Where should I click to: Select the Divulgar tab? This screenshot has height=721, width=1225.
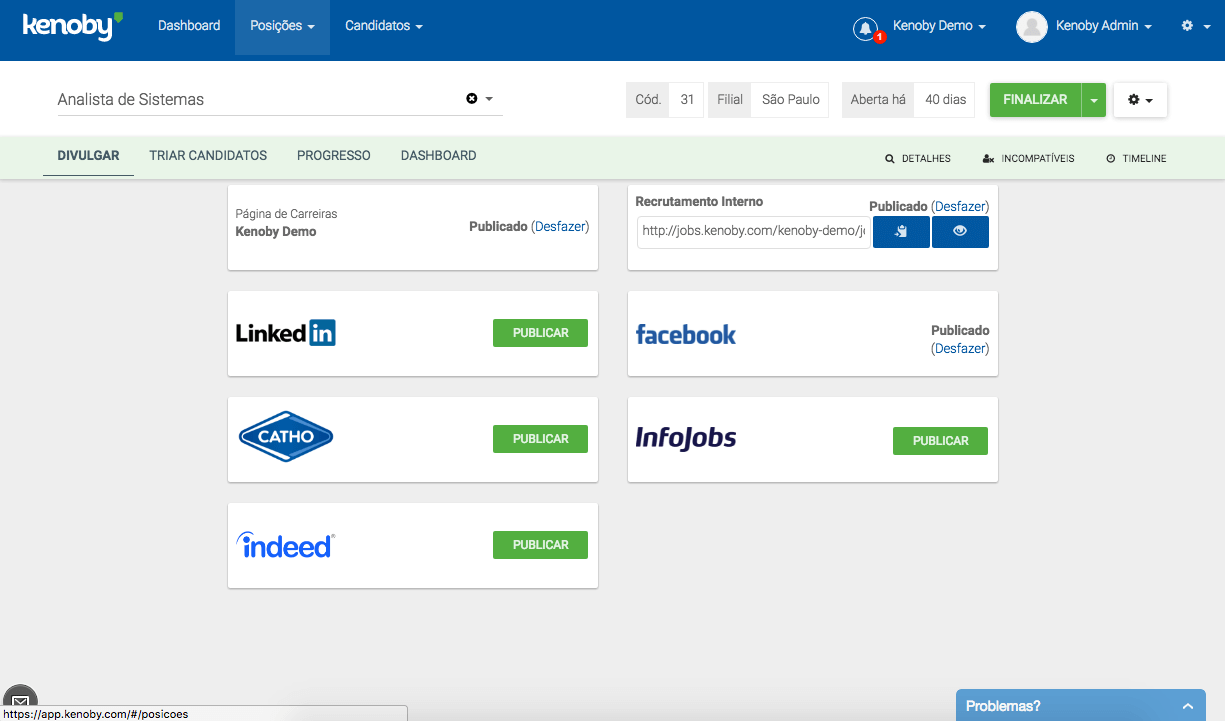(x=88, y=156)
